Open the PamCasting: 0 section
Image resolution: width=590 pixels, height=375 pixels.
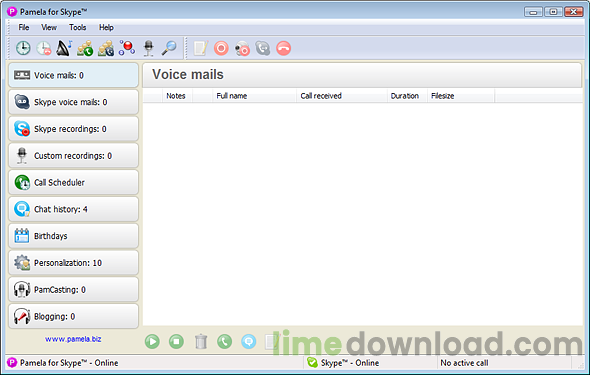coord(73,290)
